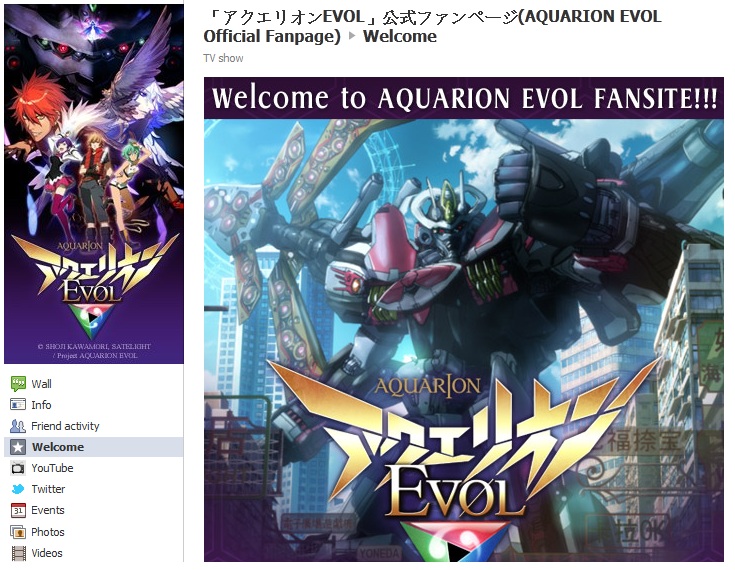The width and height of the screenshot is (735, 570).
Task: Select the Welcome tab label
Action: click(58, 447)
